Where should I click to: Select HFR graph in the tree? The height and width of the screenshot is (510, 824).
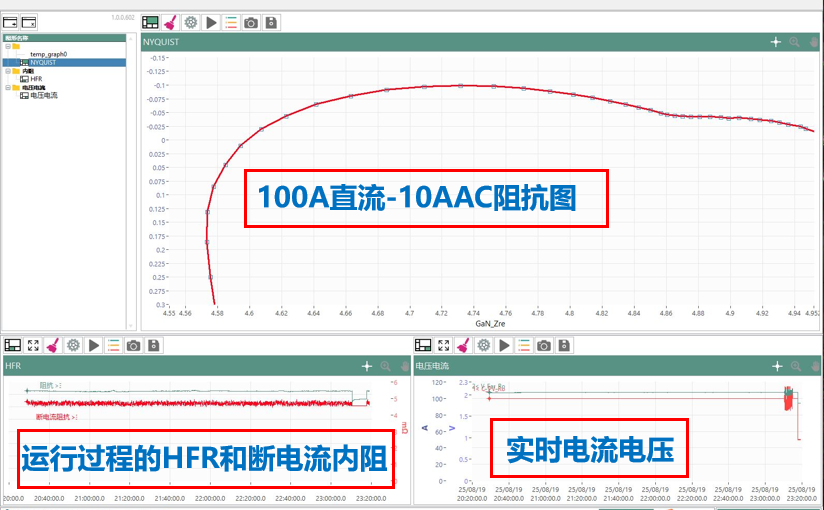click(35, 79)
